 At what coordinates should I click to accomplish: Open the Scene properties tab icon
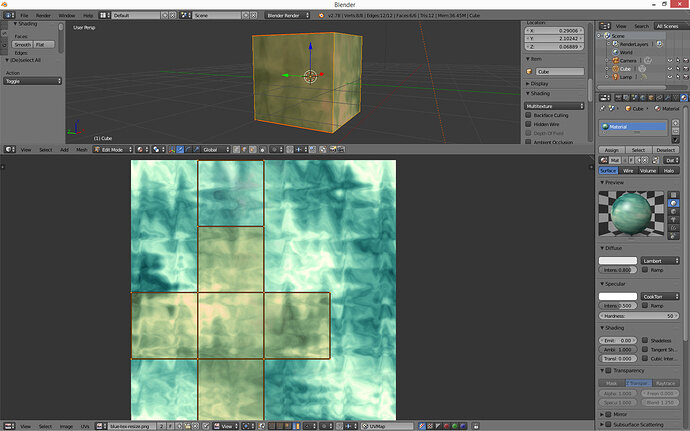click(635, 98)
